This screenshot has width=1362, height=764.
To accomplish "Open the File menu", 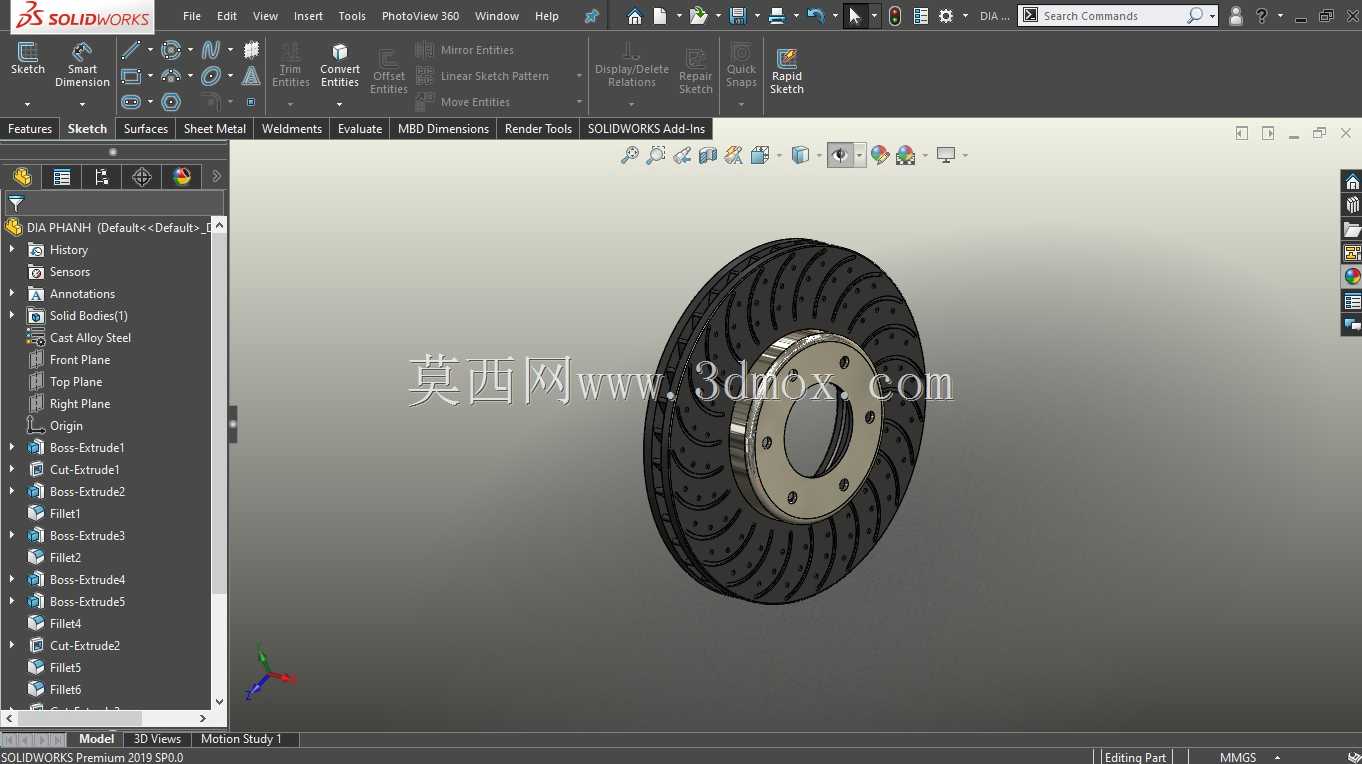I will pos(192,16).
